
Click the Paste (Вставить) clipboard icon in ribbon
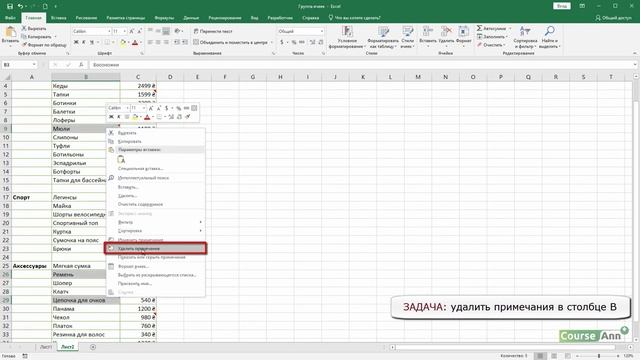pyautogui.click(x=10, y=32)
